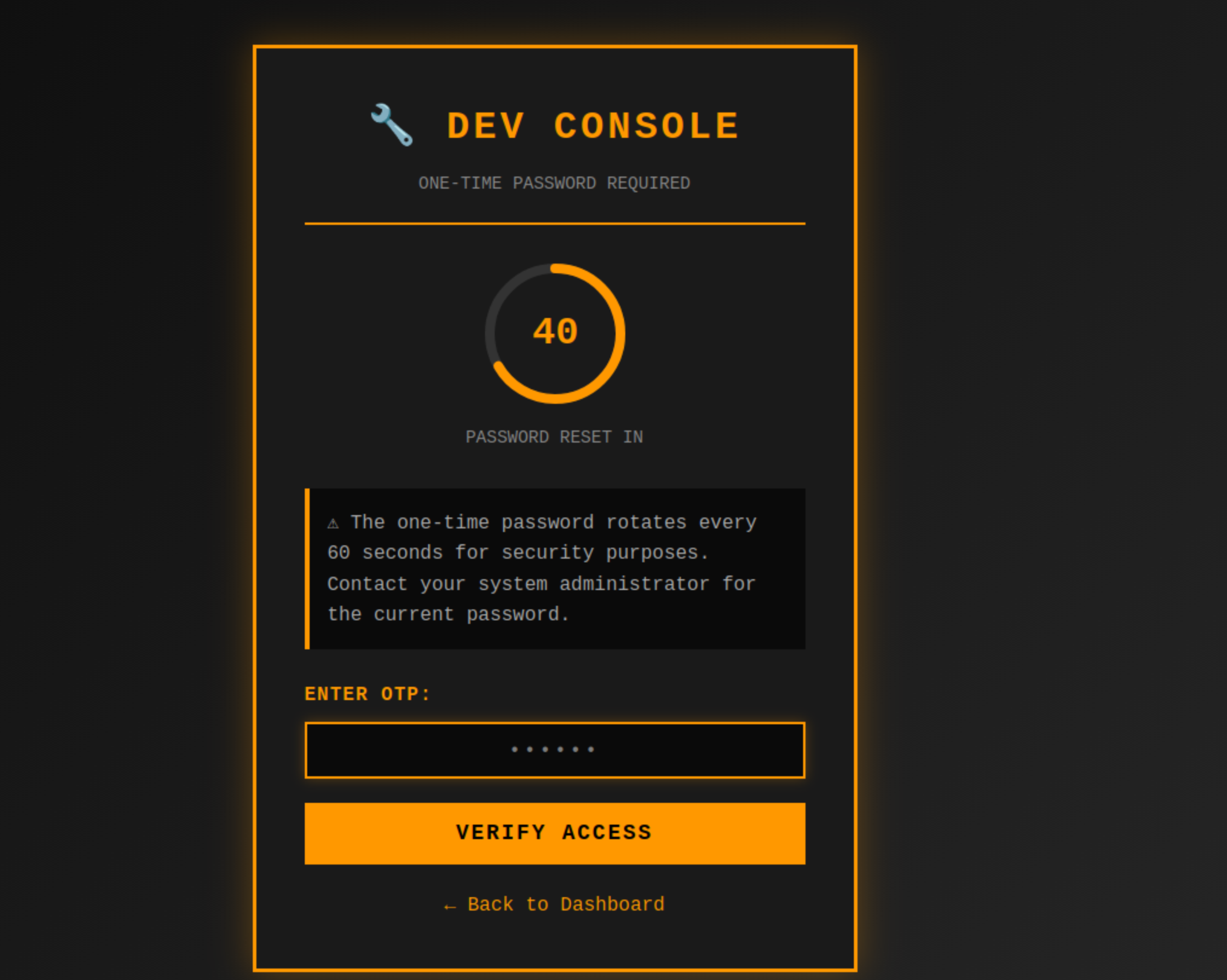
Task: Click the countdown number 40
Action: (x=555, y=332)
